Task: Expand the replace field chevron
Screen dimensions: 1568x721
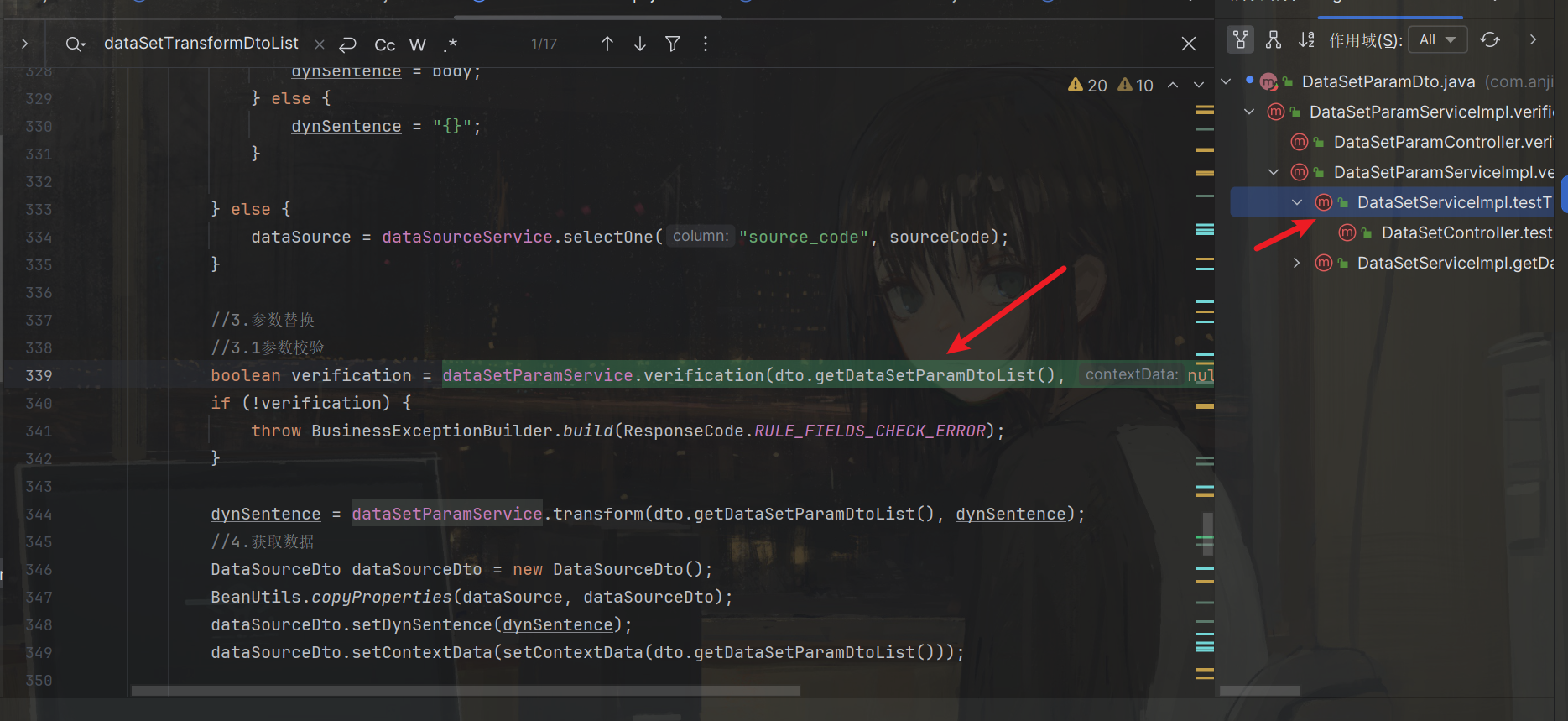Action: coord(25,44)
